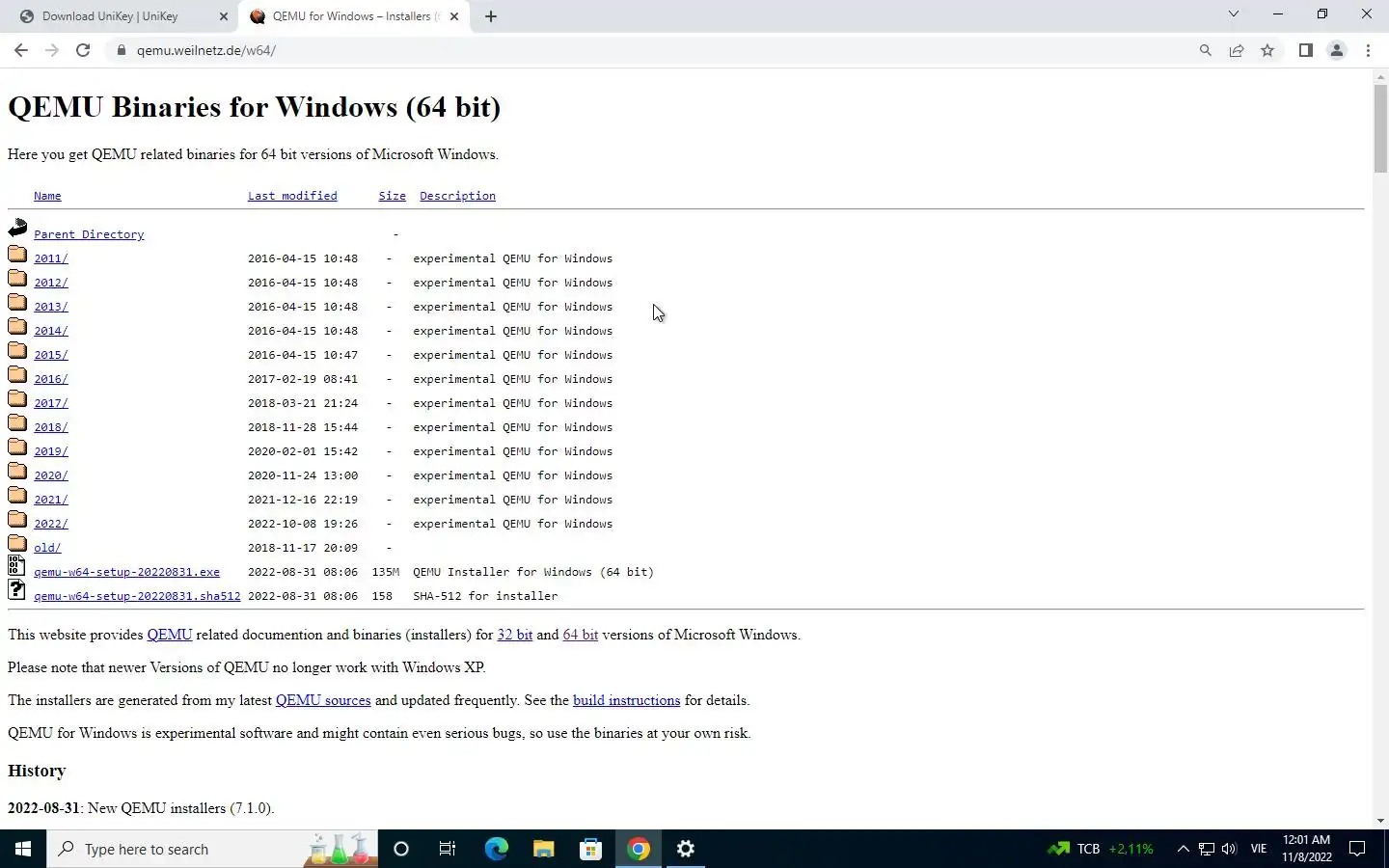Image resolution: width=1389 pixels, height=868 pixels.
Task: Open the 2019/ folder link
Action: tap(51, 451)
